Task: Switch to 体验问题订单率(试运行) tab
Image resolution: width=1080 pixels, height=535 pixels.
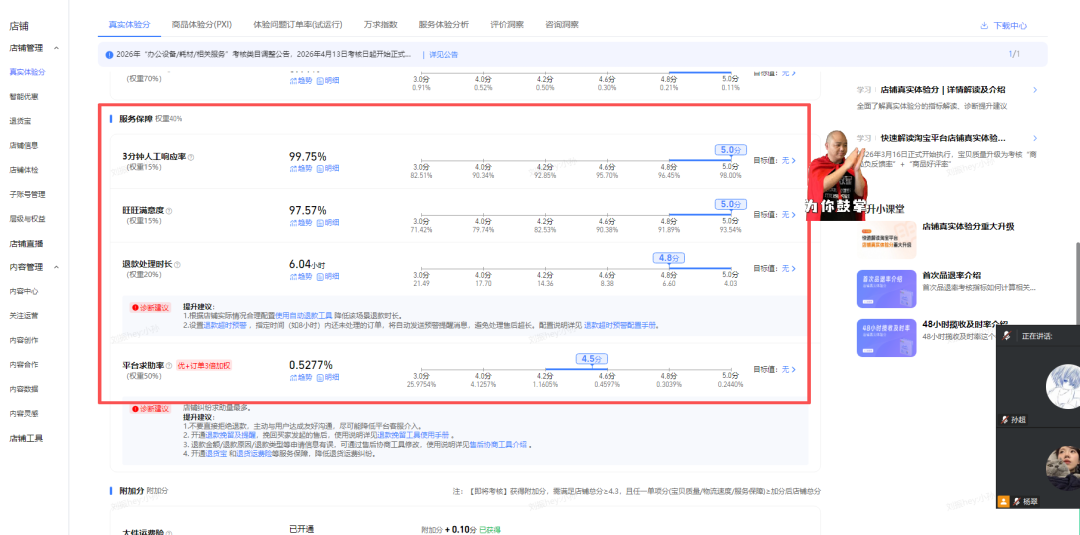Action: (x=298, y=25)
